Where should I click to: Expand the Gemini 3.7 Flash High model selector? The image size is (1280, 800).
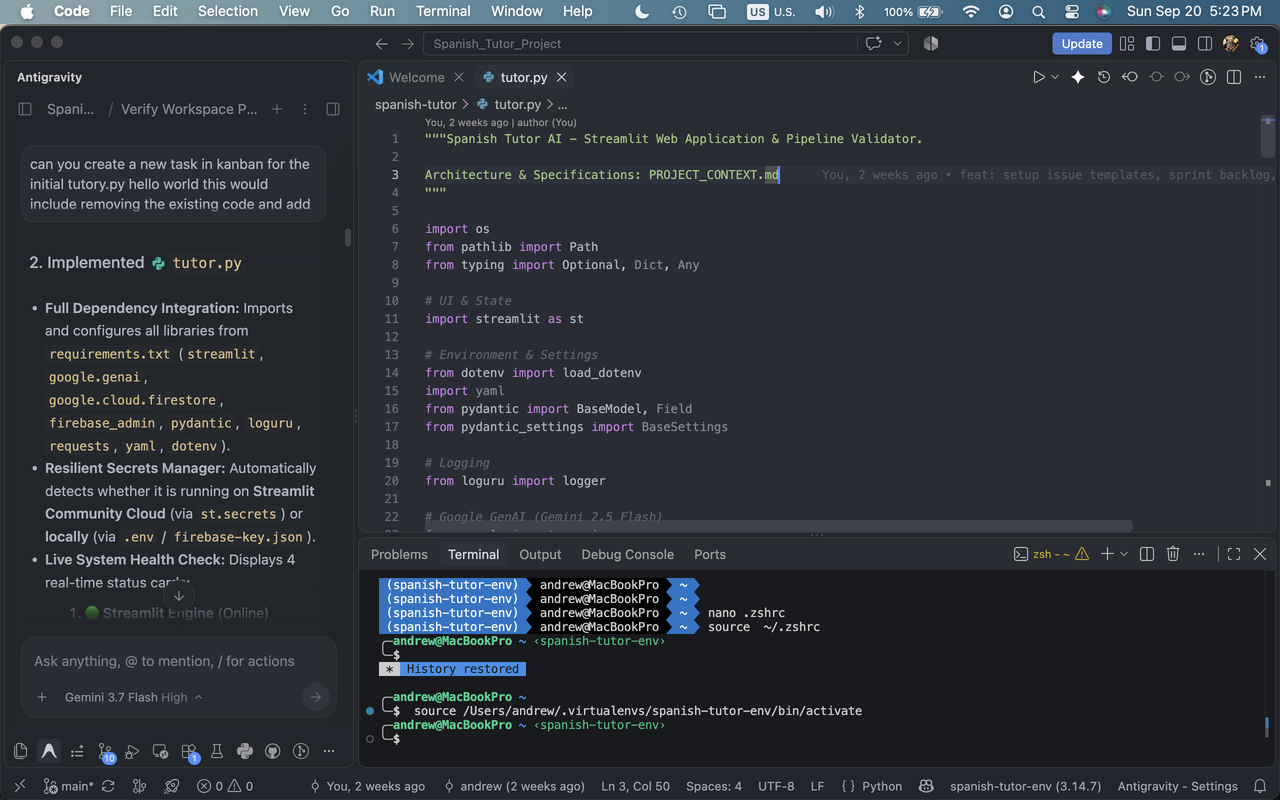point(134,697)
